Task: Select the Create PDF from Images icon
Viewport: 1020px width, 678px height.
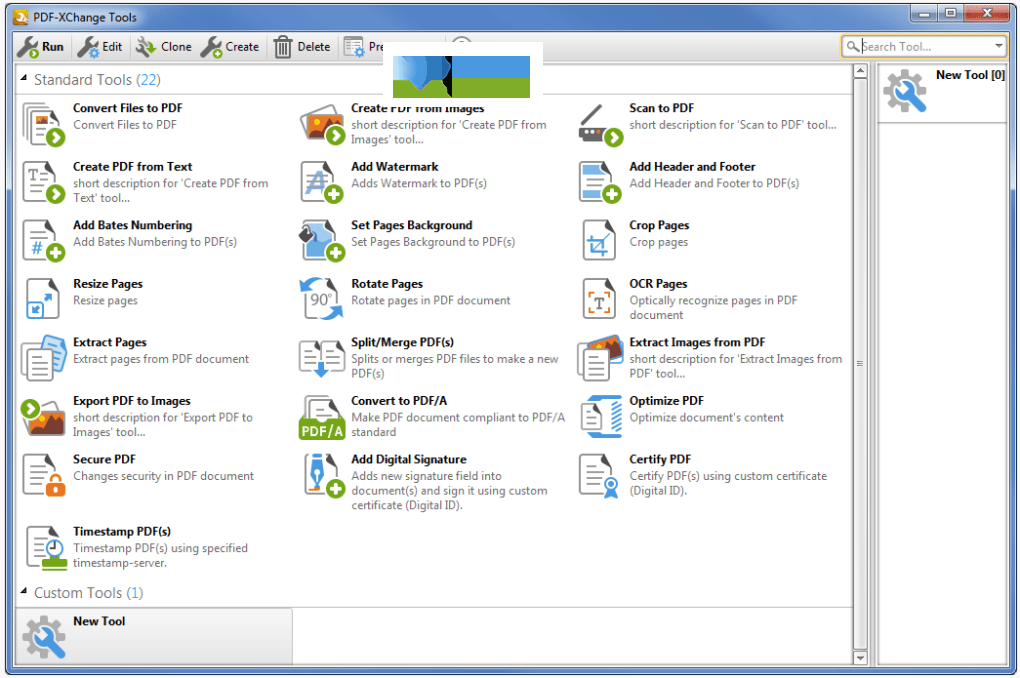Action: (322, 124)
